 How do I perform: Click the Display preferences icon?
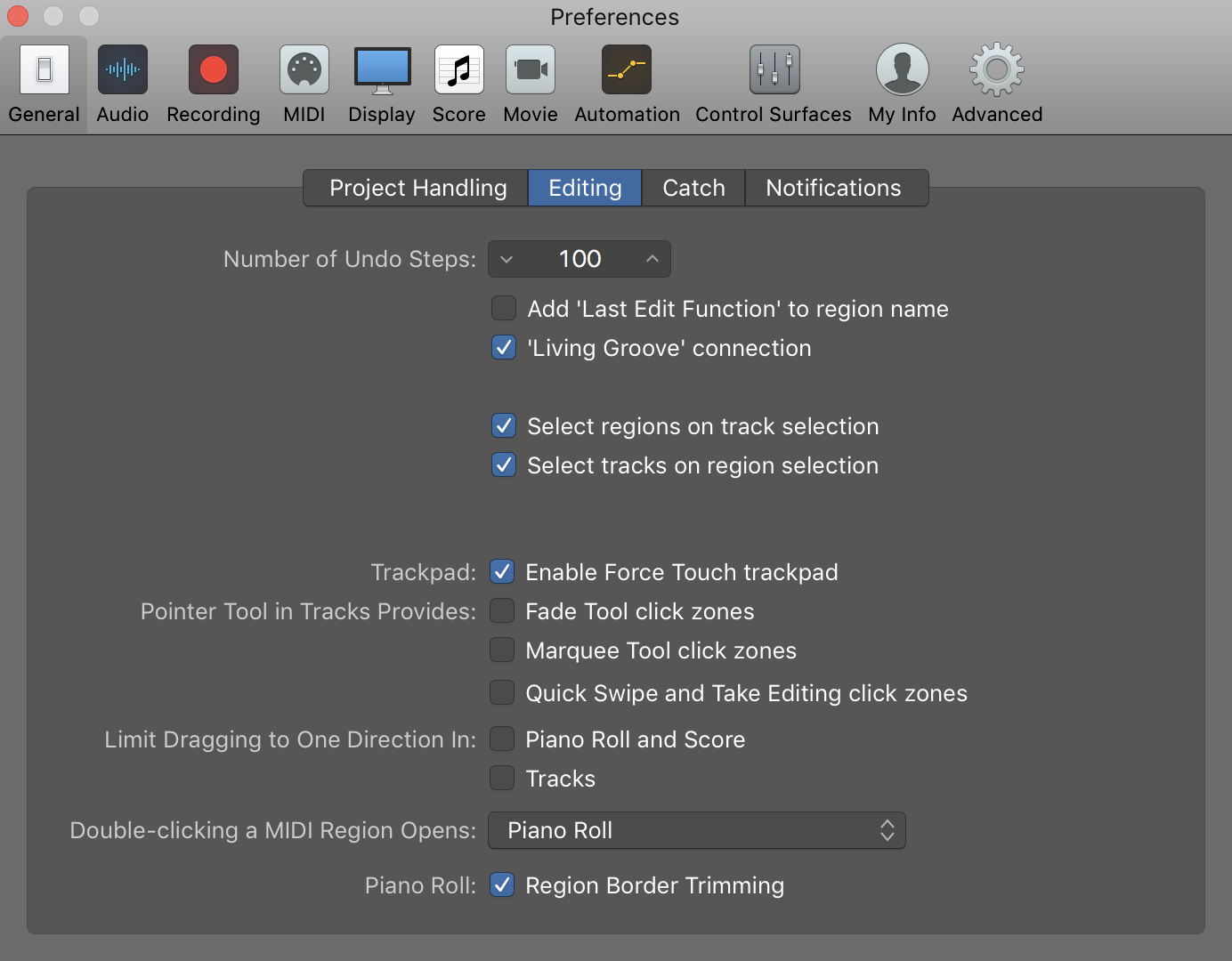point(381,80)
